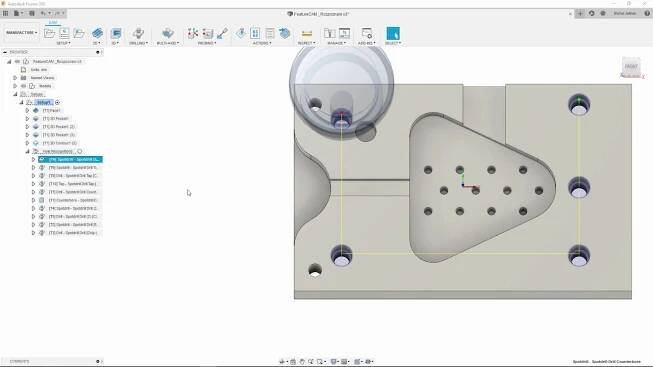Click the second Probing tool icon
Image resolution: width=653 pixels, height=367 pixels.
click(x=207, y=33)
